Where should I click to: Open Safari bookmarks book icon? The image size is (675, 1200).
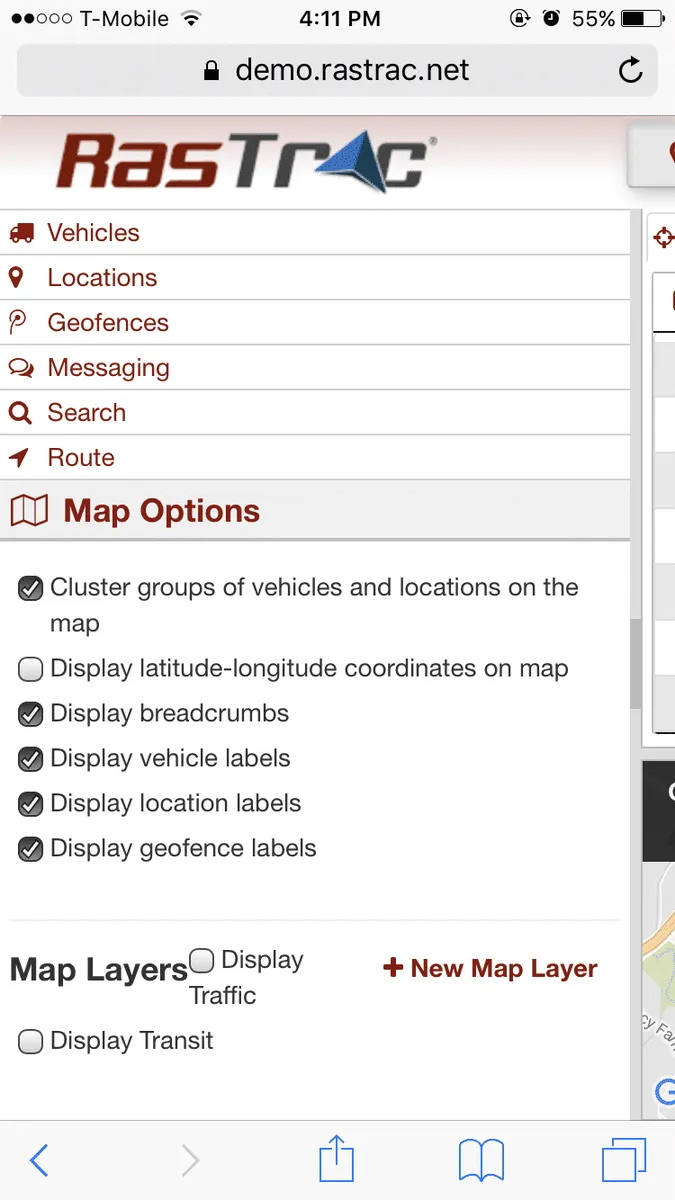(481, 1161)
